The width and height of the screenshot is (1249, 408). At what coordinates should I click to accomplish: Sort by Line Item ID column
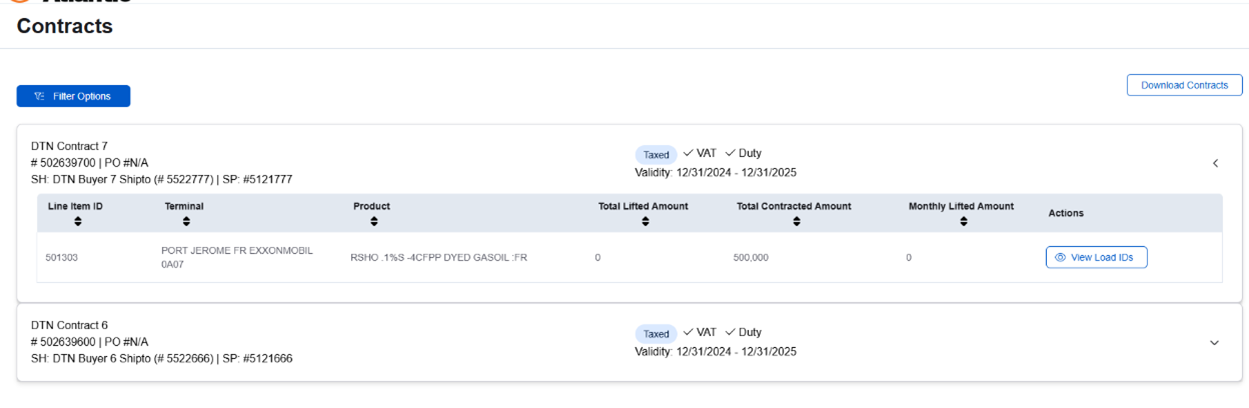(x=74, y=221)
